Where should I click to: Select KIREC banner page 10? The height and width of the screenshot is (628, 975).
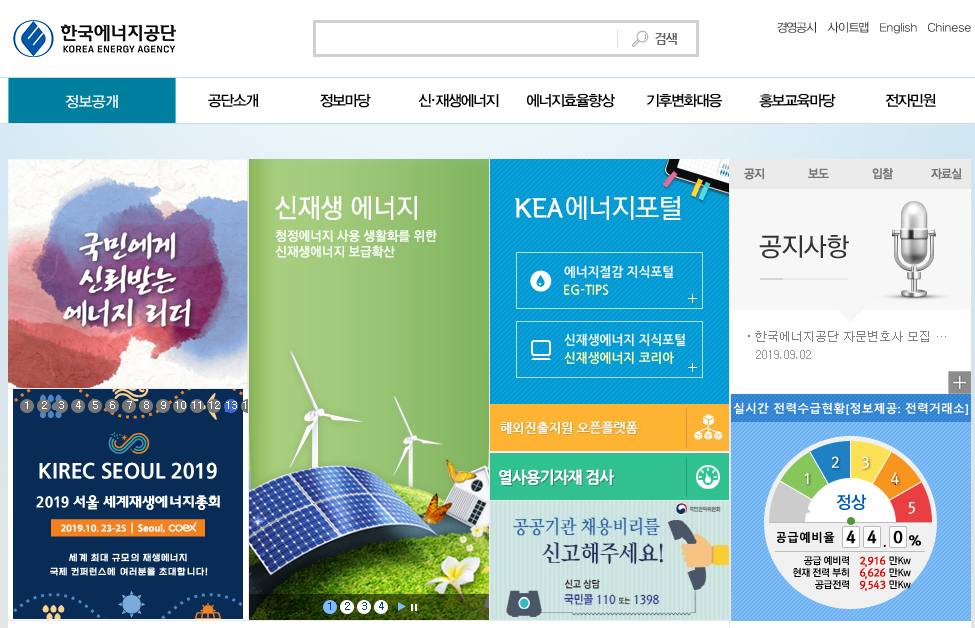[180, 405]
